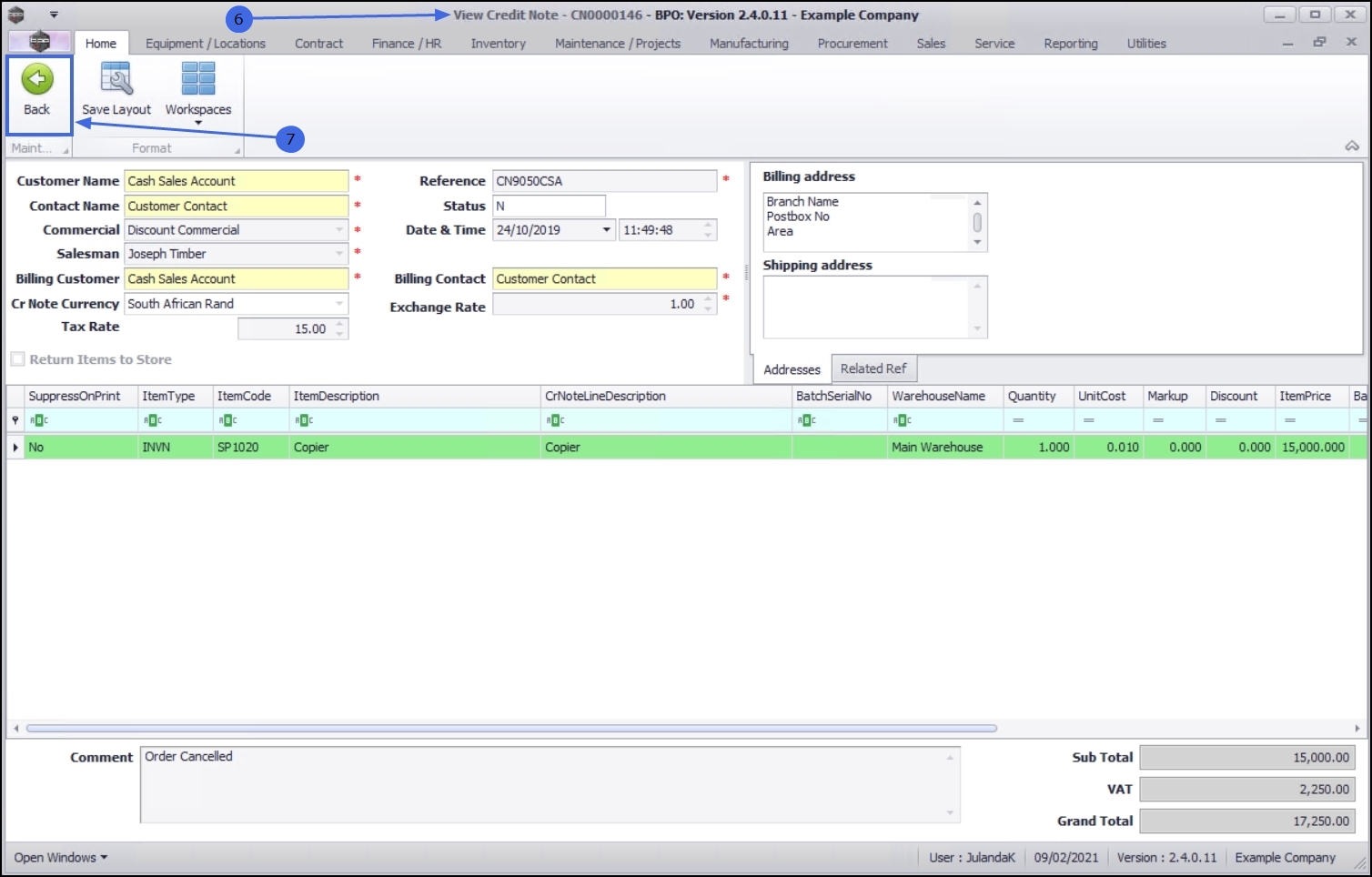Open the Open Windows dropdown
Screen dimensions: 1372x877
click(61, 857)
